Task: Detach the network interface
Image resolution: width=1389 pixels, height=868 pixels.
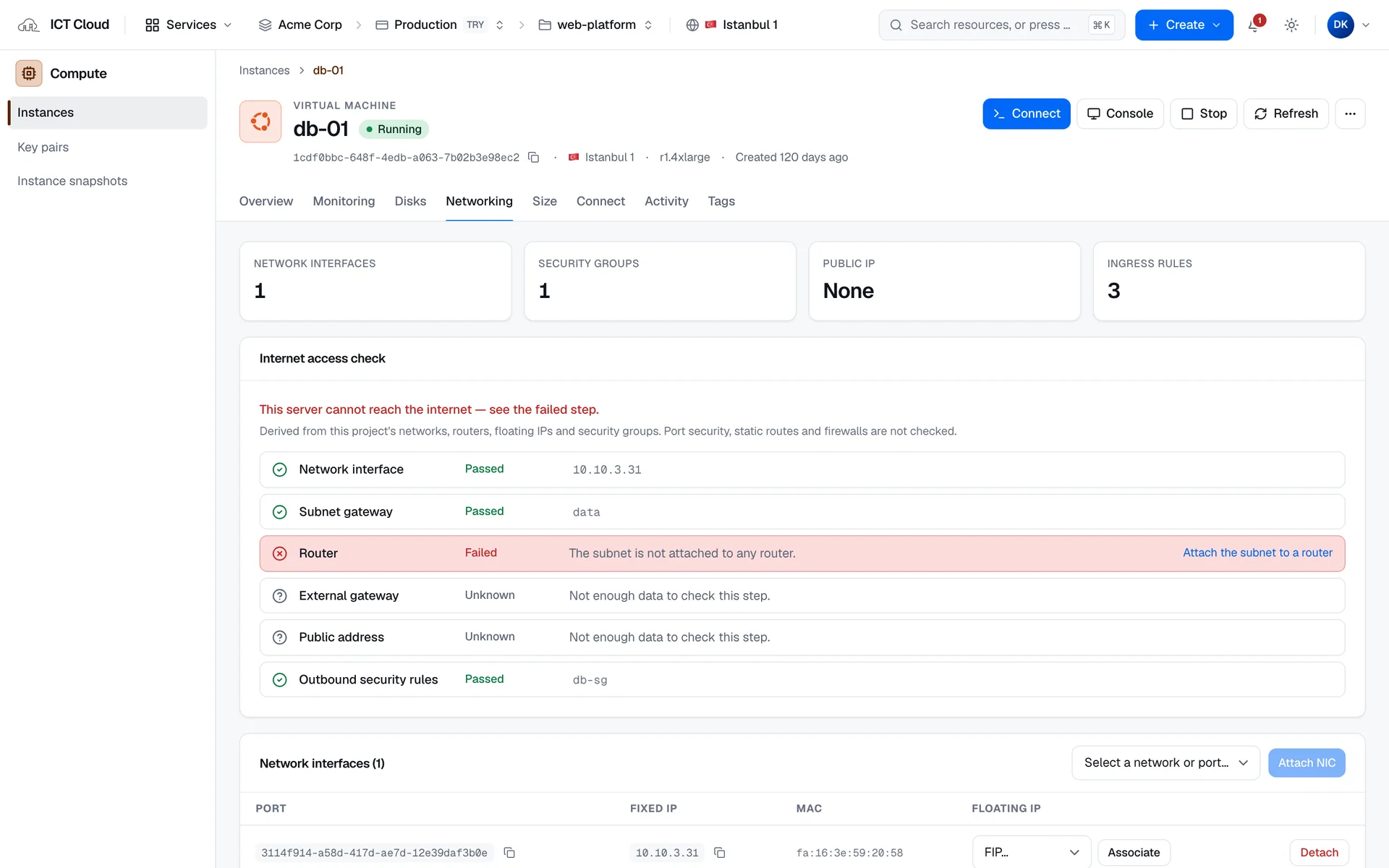Action: (1319, 853)
